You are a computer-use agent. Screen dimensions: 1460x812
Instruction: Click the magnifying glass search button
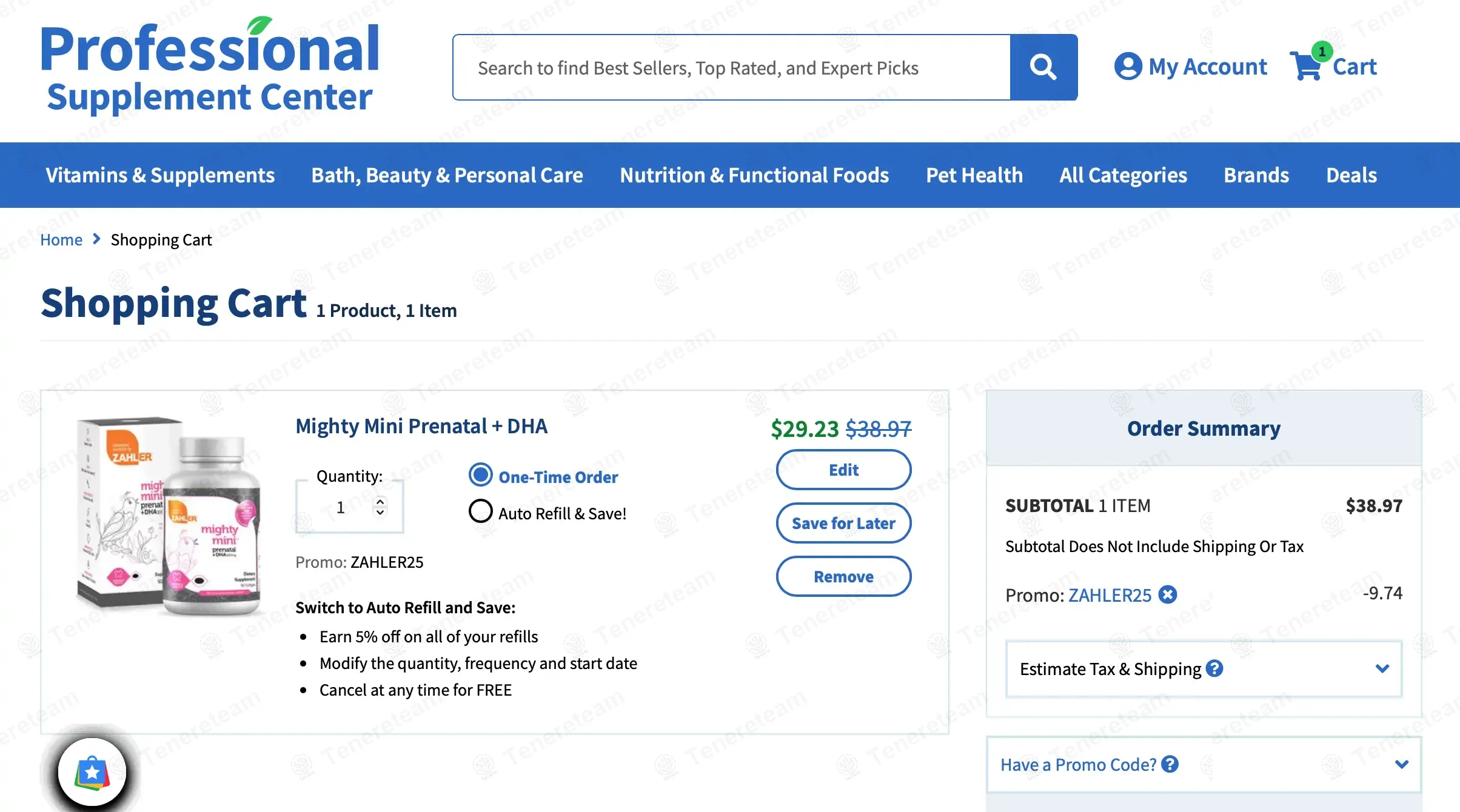tap(1043, 67)
